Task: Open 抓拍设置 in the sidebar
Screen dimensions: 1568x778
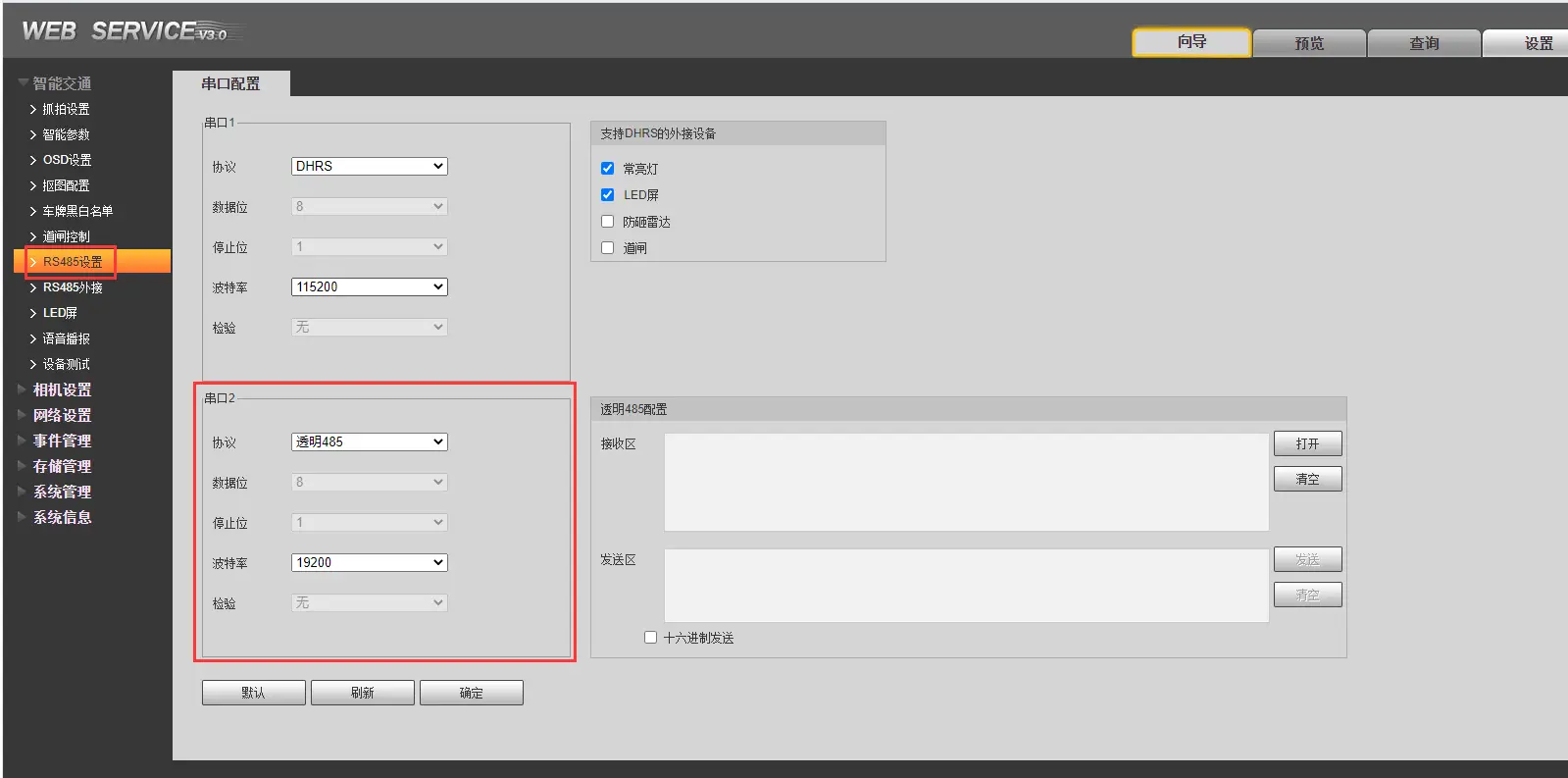Action: pyautogui.click(x=66, y=109)
